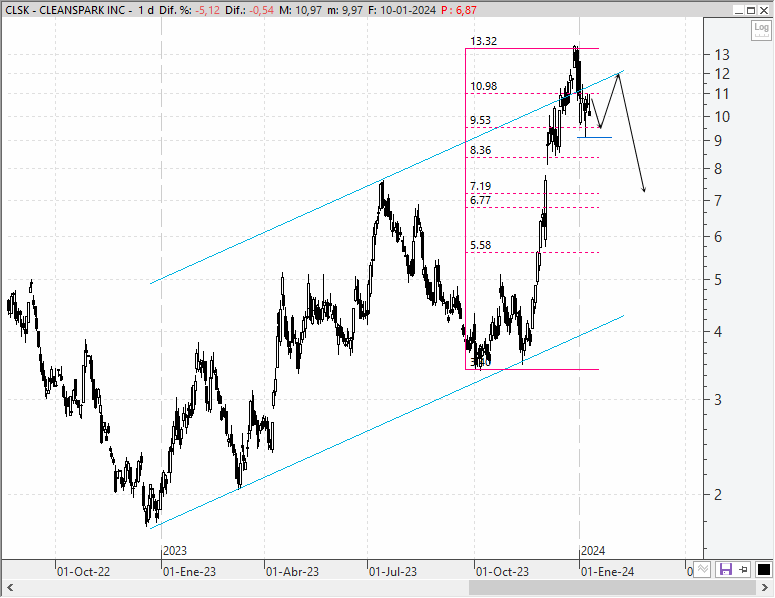Click the Dif. % value -5,12
The height and width of the screenshot is (598, 775).
[207, 10]
